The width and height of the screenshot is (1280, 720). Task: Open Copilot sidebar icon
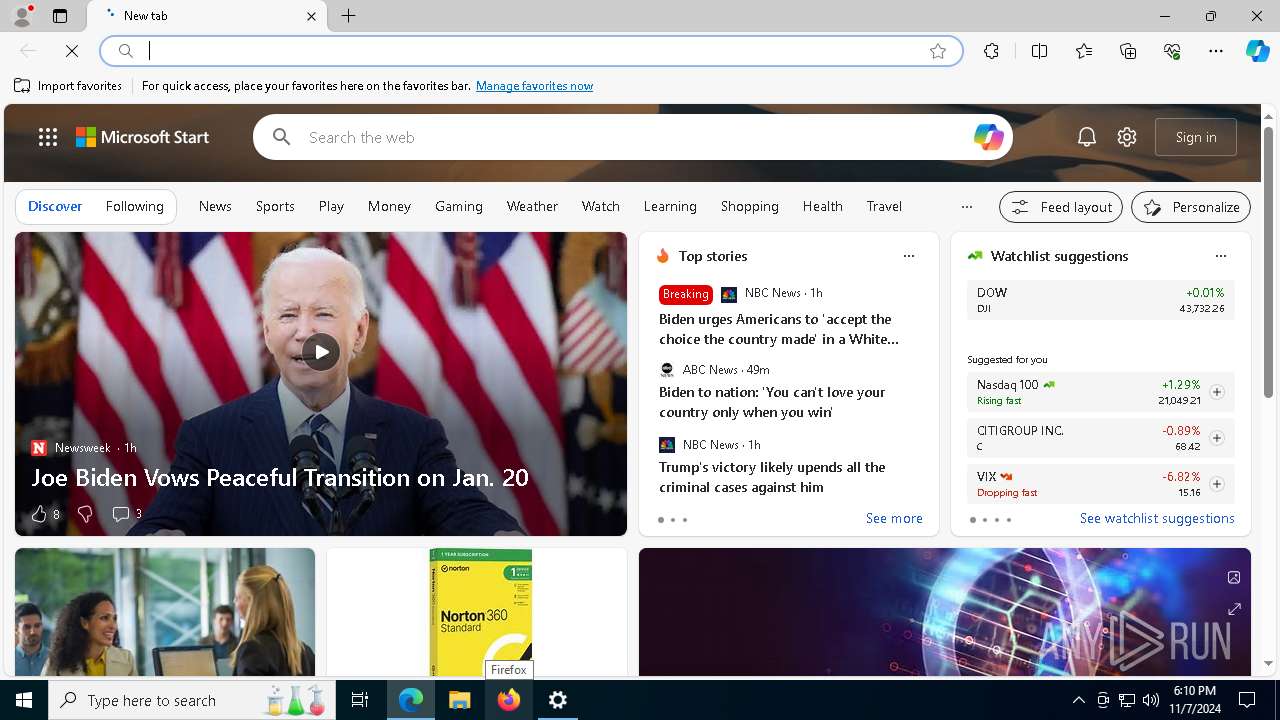1257,51
